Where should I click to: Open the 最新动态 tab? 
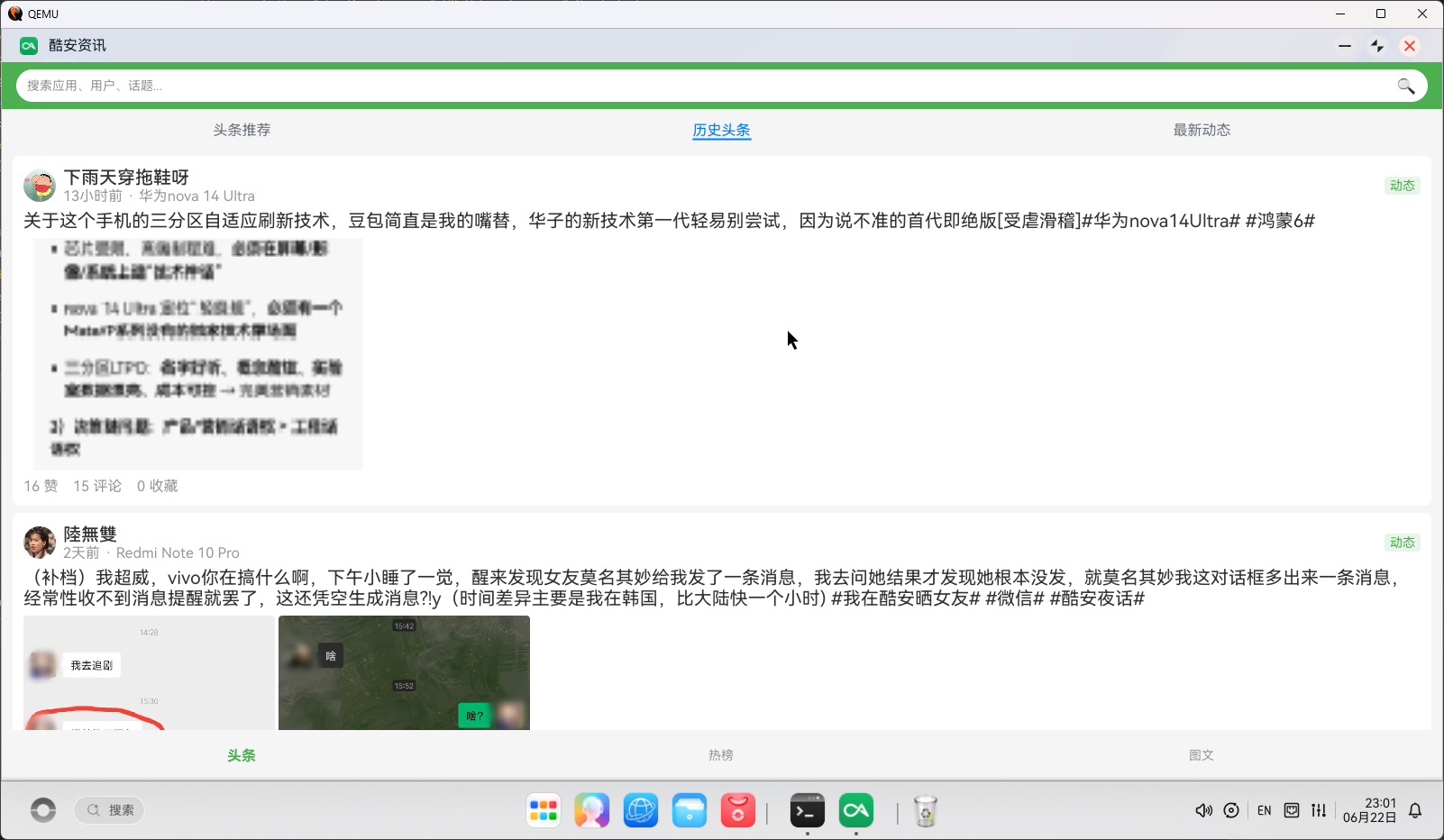[x=1202, y=130]
